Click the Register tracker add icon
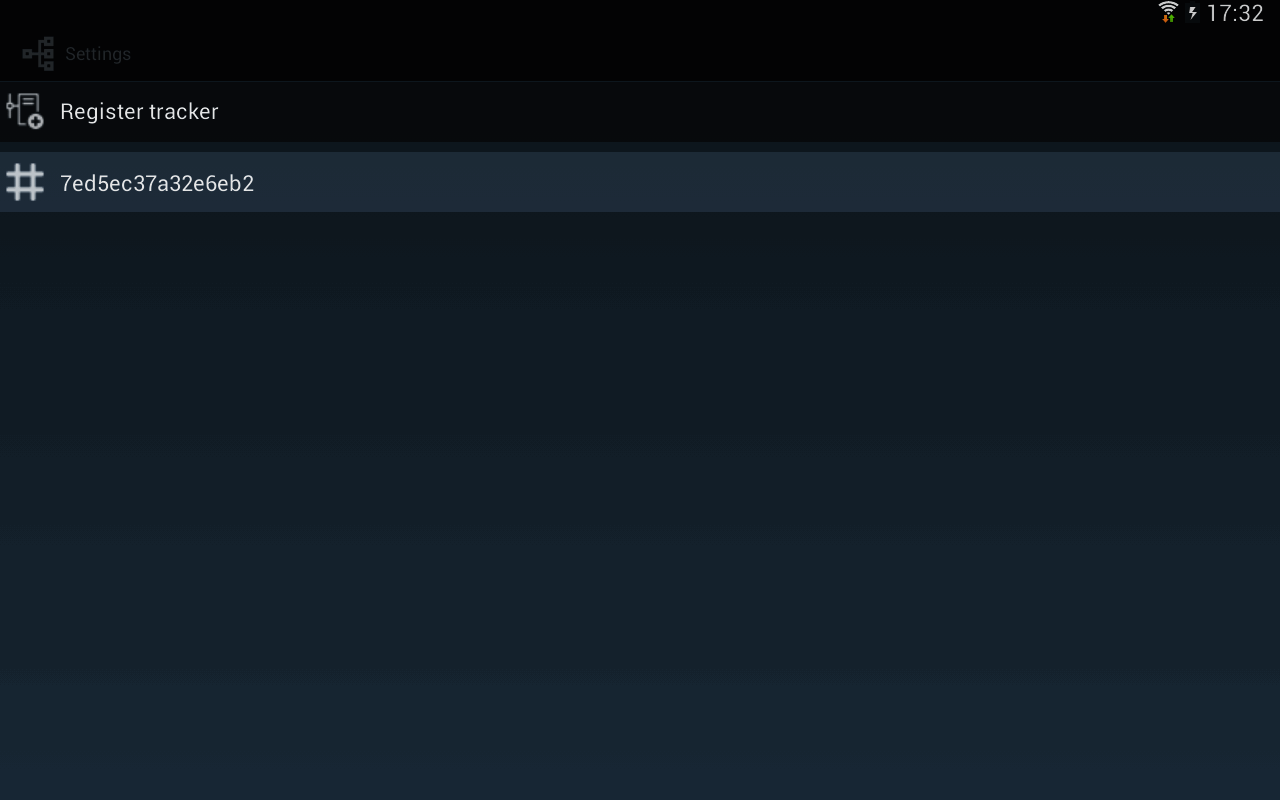This screenshot has width=1280, height=800. 24,111
